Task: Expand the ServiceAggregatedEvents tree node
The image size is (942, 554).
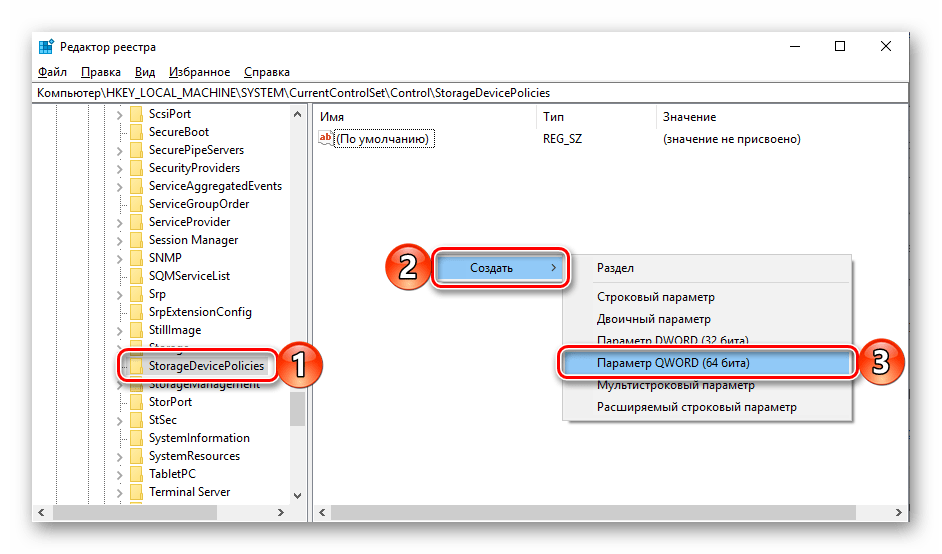Action: (x=119, y=187)
